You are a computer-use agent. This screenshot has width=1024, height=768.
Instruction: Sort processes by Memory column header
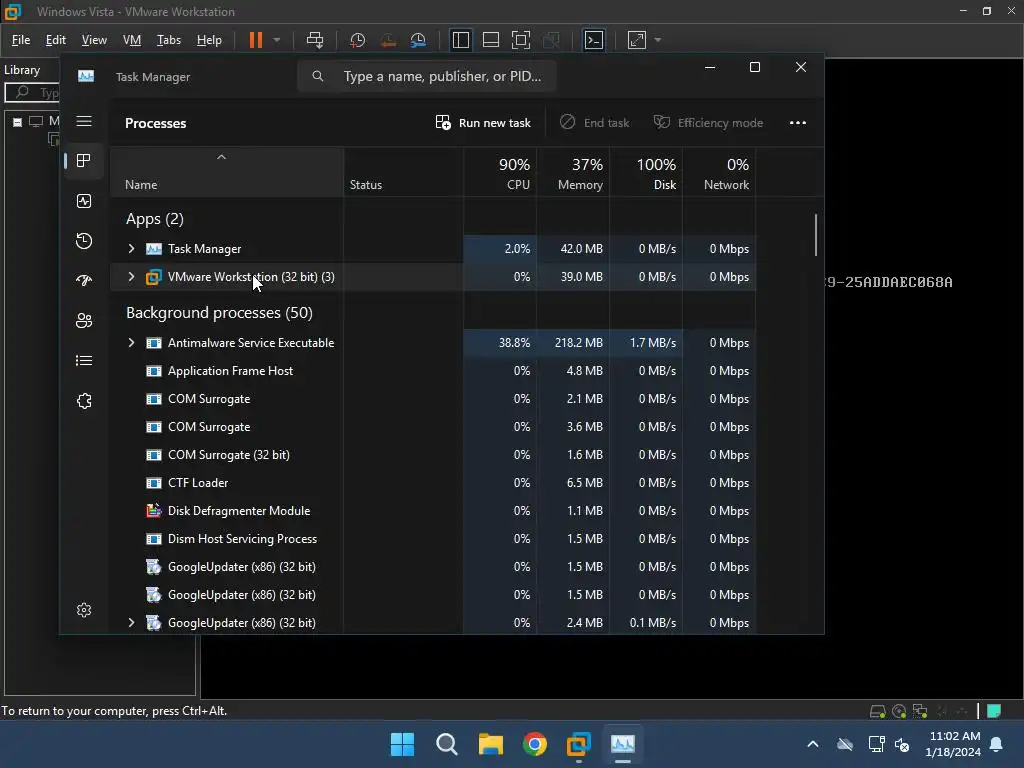click(573, 172)
